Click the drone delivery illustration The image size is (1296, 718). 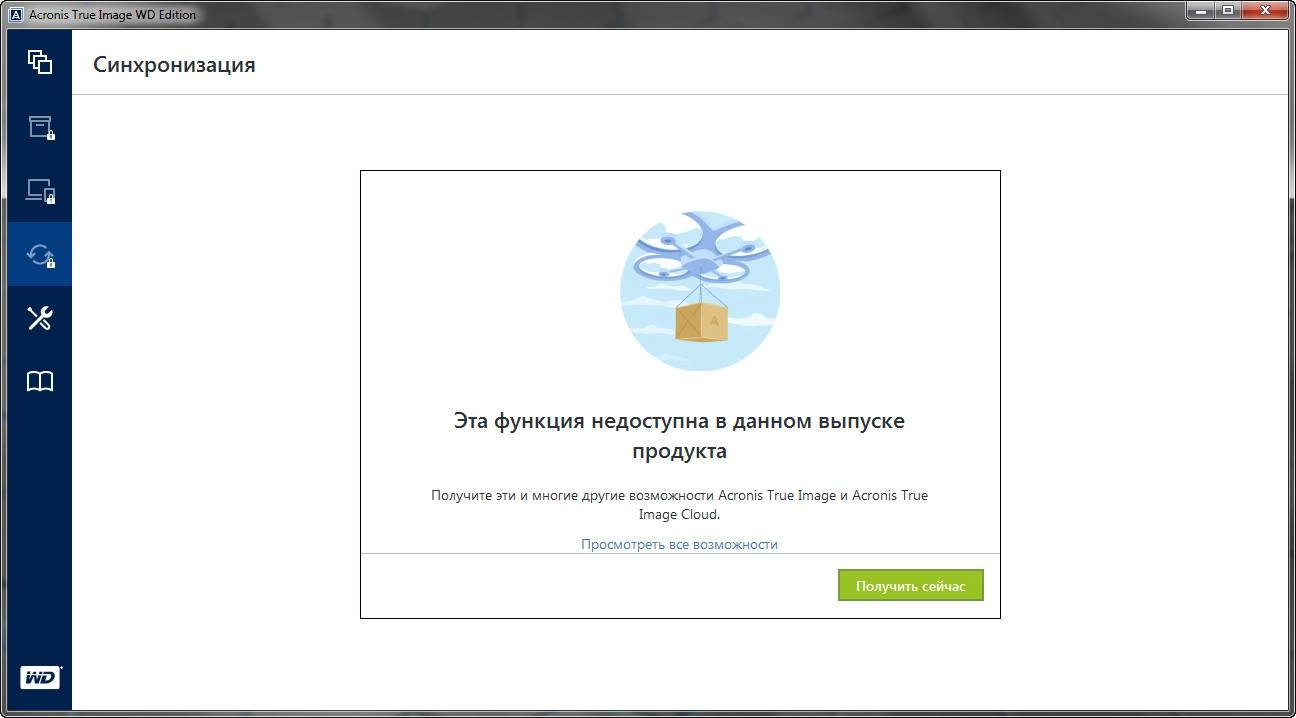tap(700, 291)
